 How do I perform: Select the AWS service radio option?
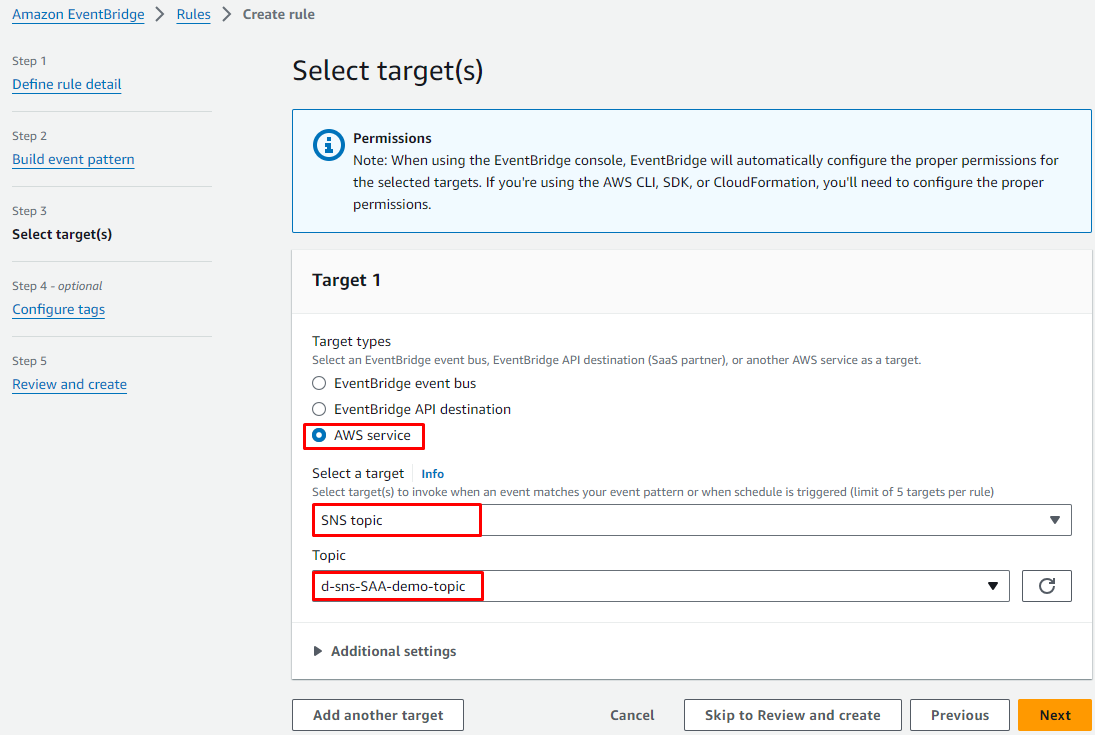click(x=319, y=435)
